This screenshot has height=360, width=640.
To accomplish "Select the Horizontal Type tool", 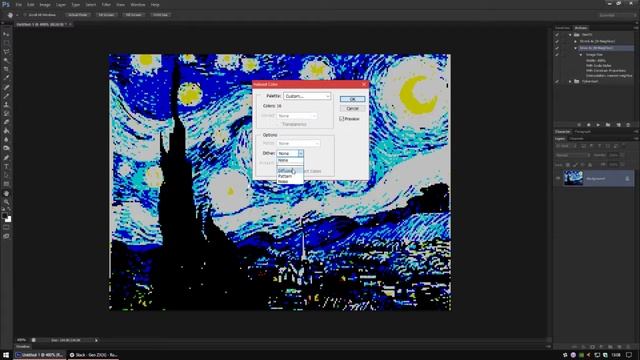I will coord(6,166).
